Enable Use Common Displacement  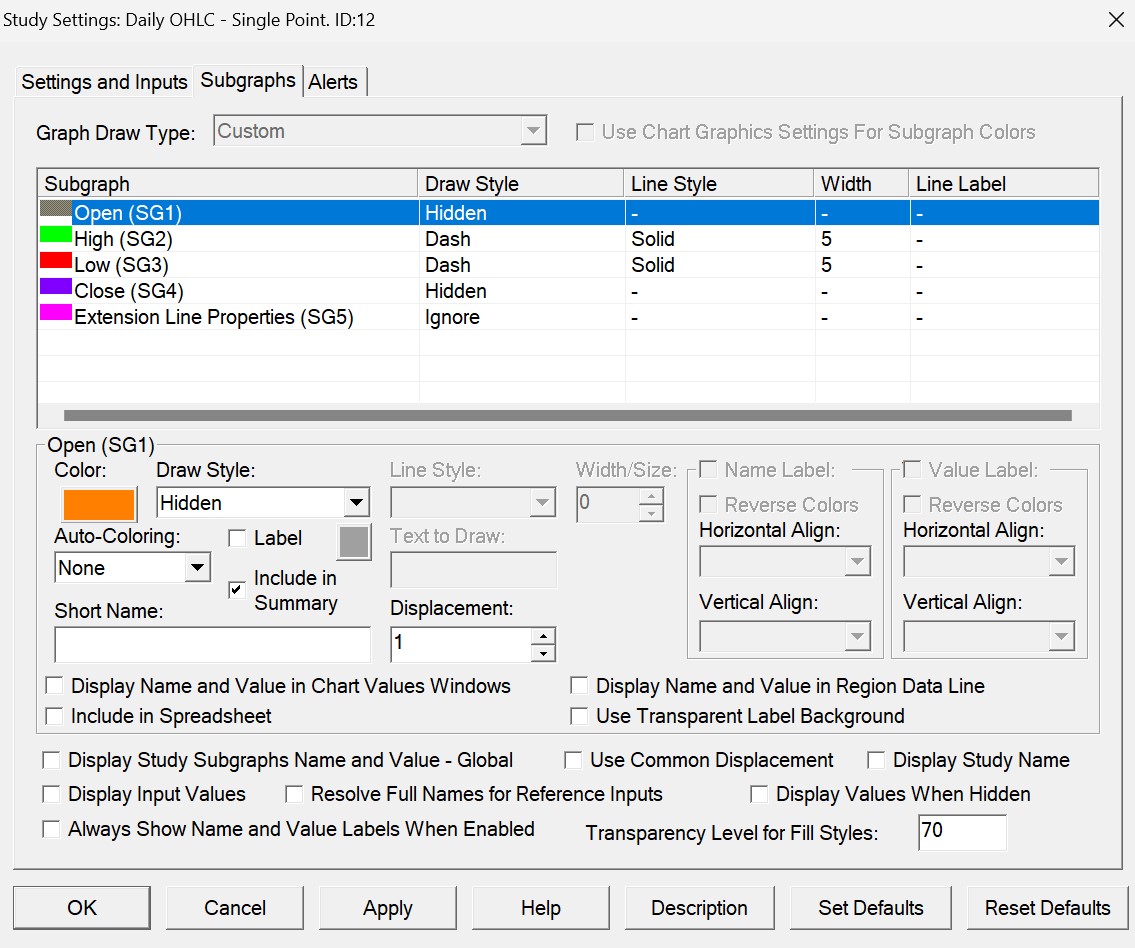pos(573,761)
